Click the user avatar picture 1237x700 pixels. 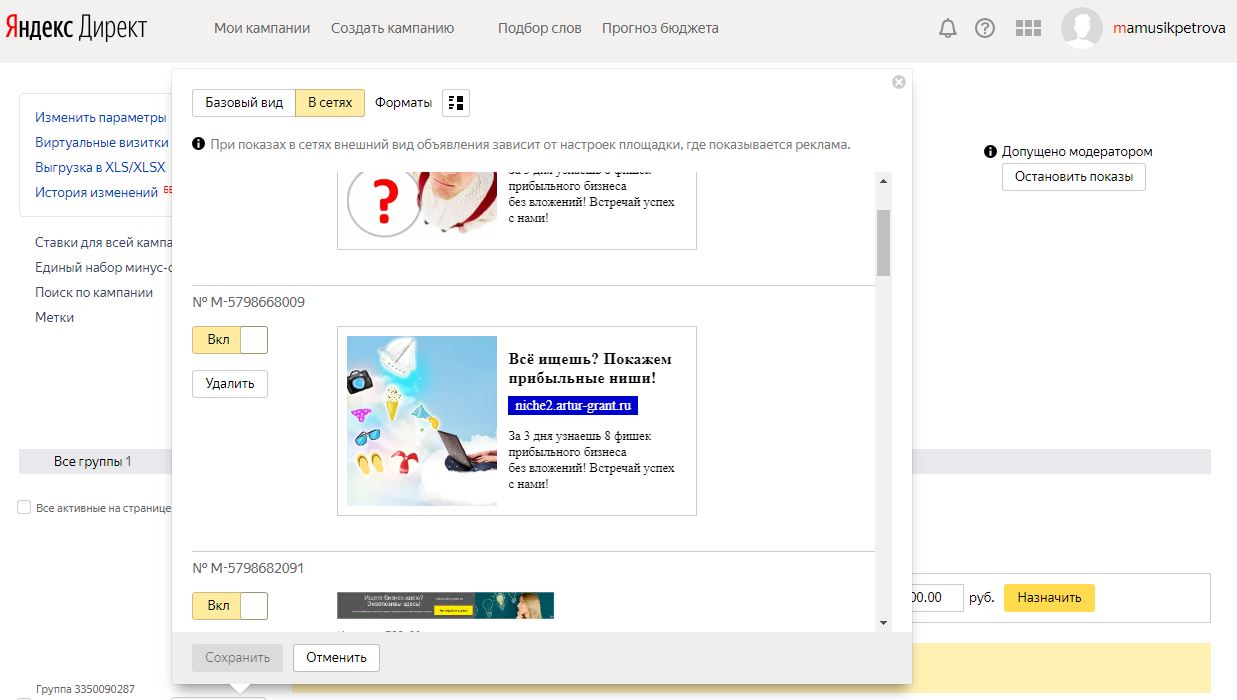coord(1082,28)
